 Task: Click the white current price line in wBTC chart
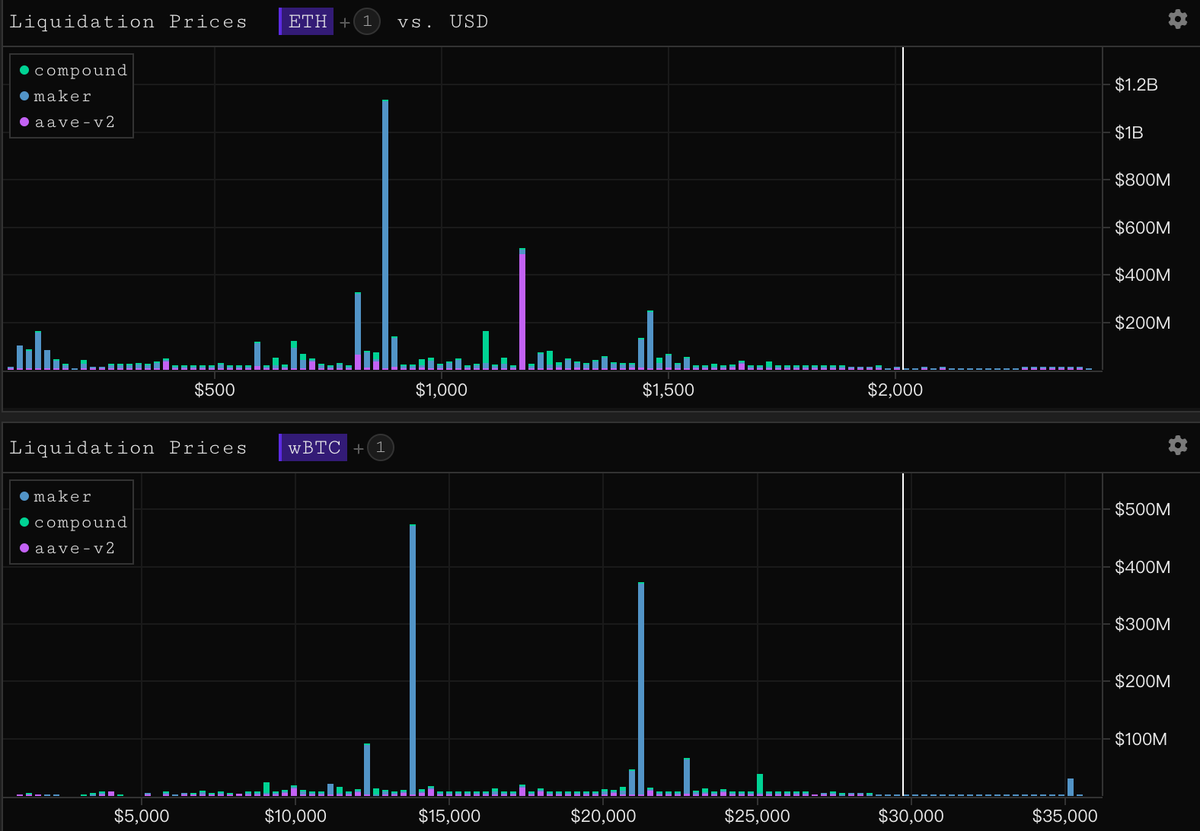pos(903,634)
